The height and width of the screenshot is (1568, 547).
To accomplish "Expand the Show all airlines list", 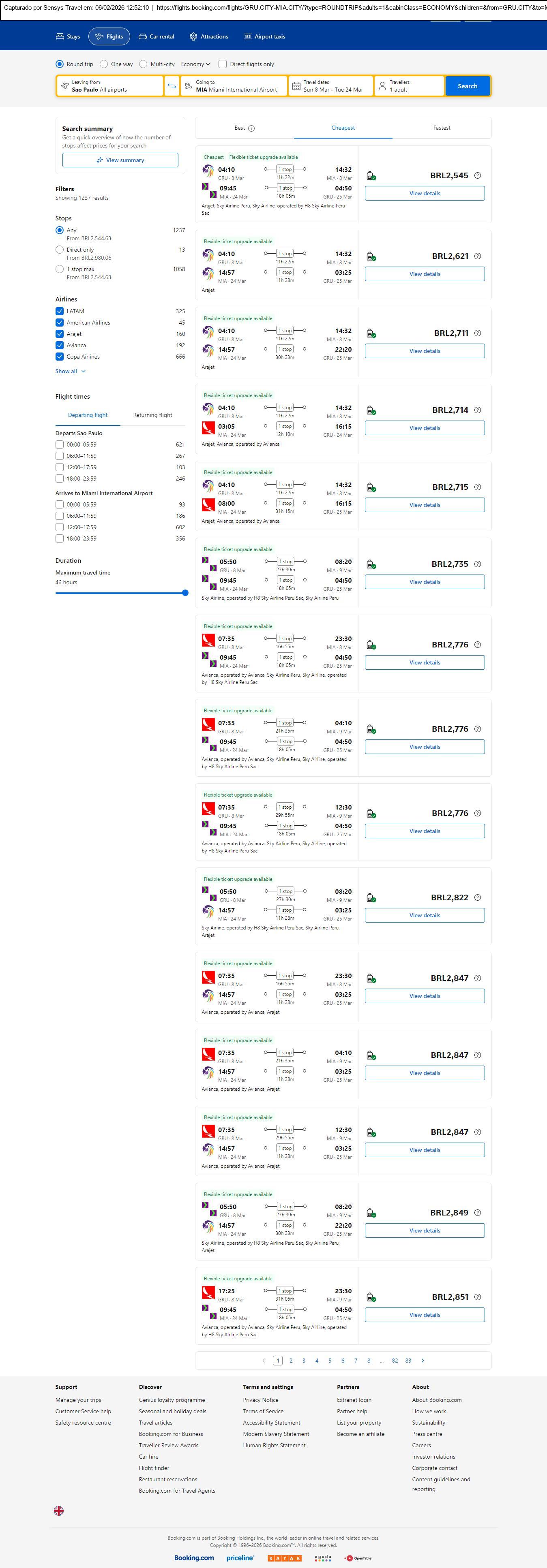I will click(x=71, y=371).
